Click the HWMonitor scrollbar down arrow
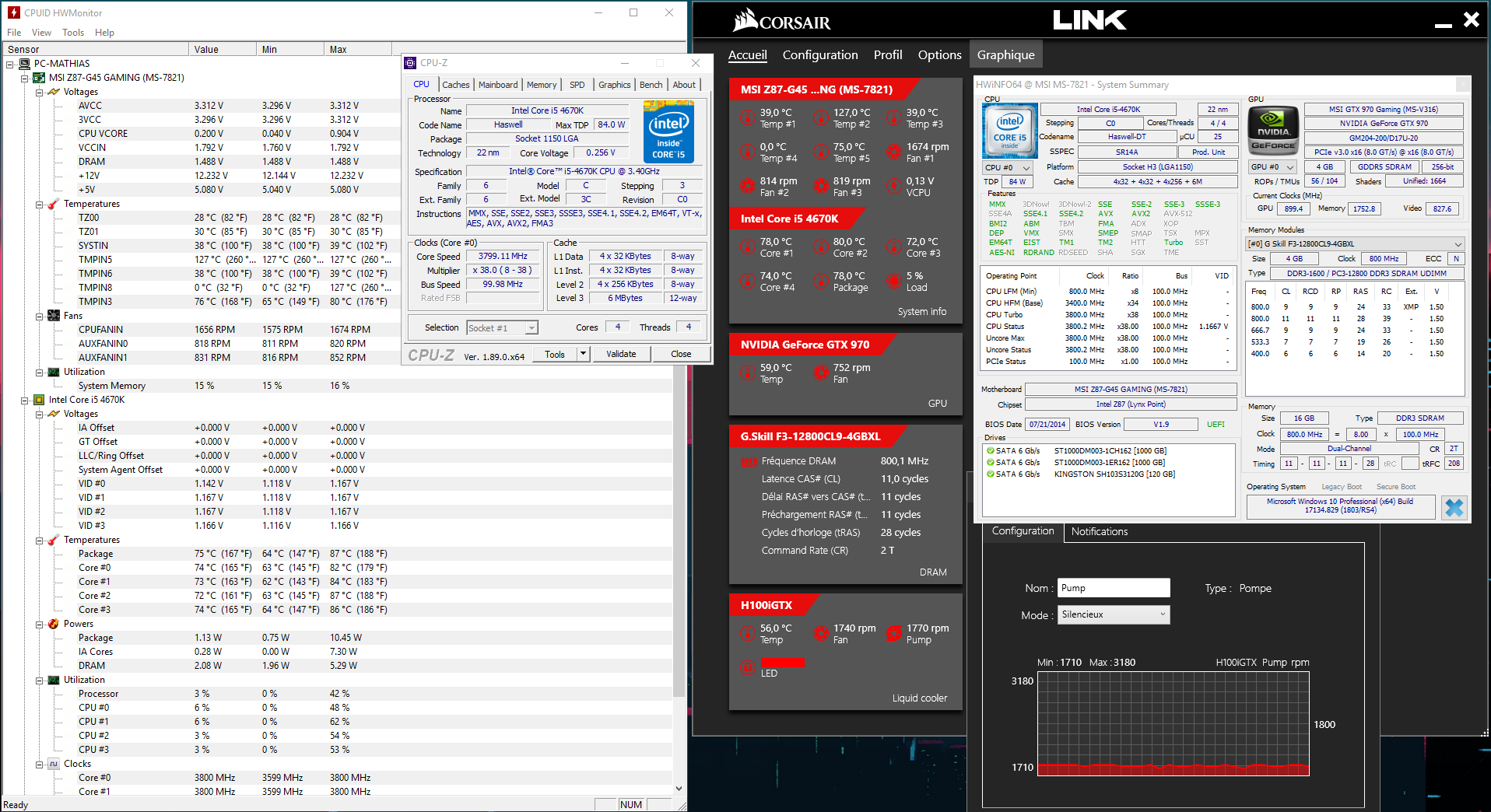The image size is (1491, 812). (x=679, y=789)
